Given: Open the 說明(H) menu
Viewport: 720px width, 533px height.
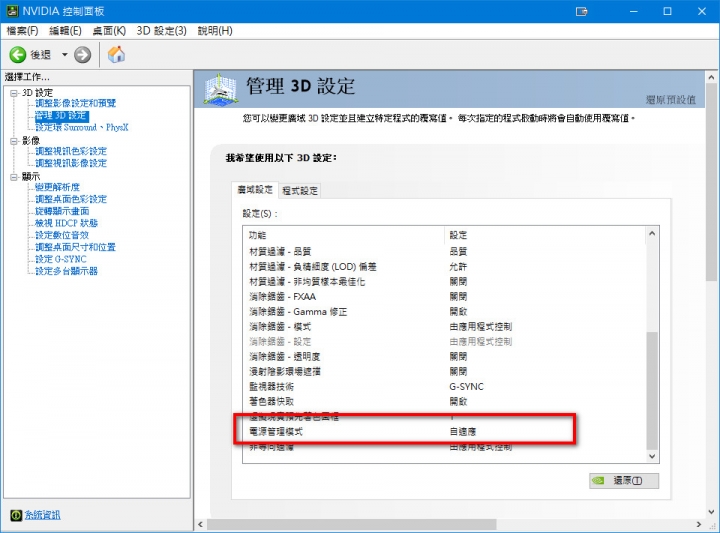Looking at the screenshot, I should (x=215, y=31).
